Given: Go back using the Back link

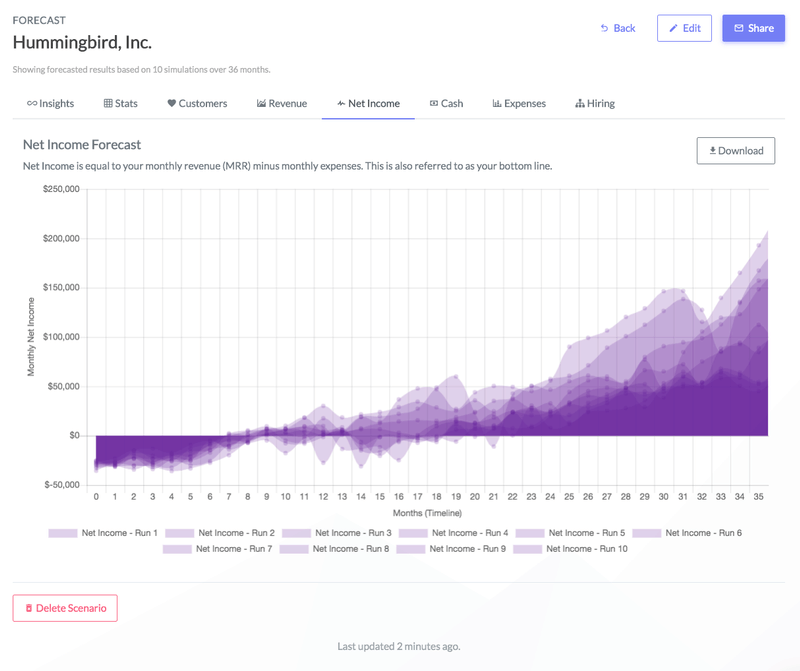Looking at the screenshot, I should point(618,28).
